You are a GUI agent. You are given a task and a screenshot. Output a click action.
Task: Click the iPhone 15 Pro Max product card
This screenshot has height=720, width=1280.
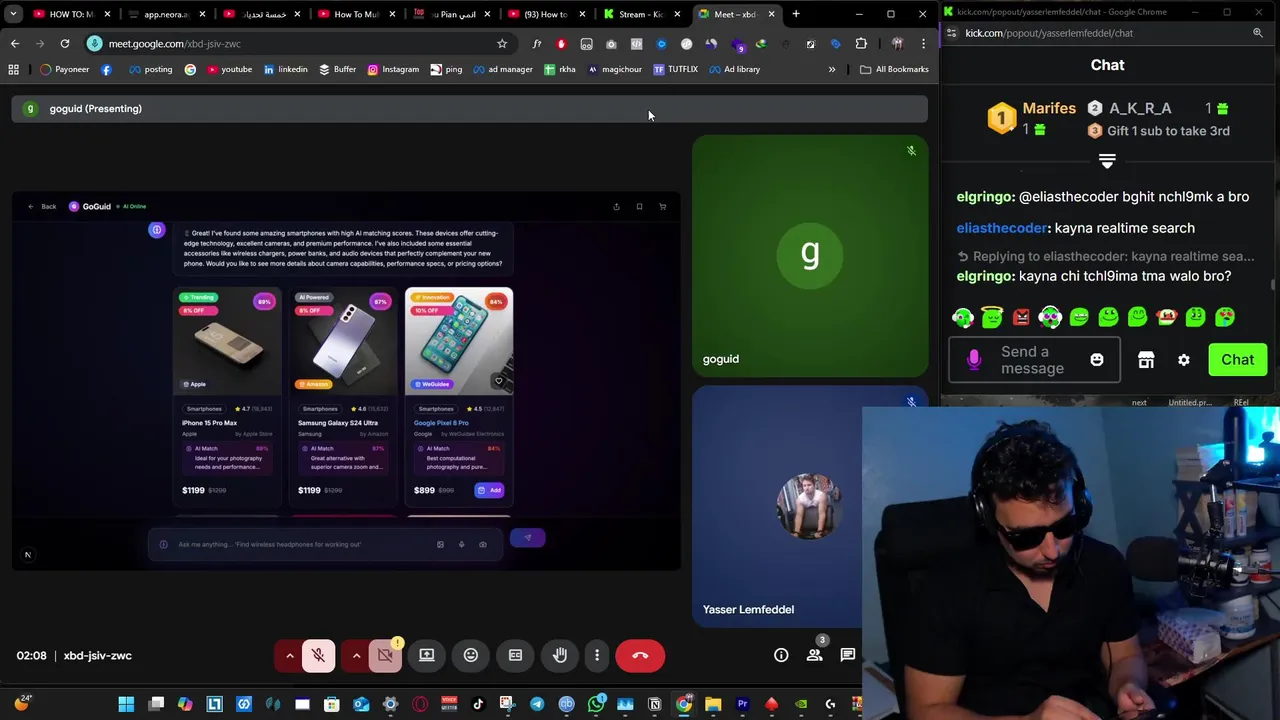[228, 395]
